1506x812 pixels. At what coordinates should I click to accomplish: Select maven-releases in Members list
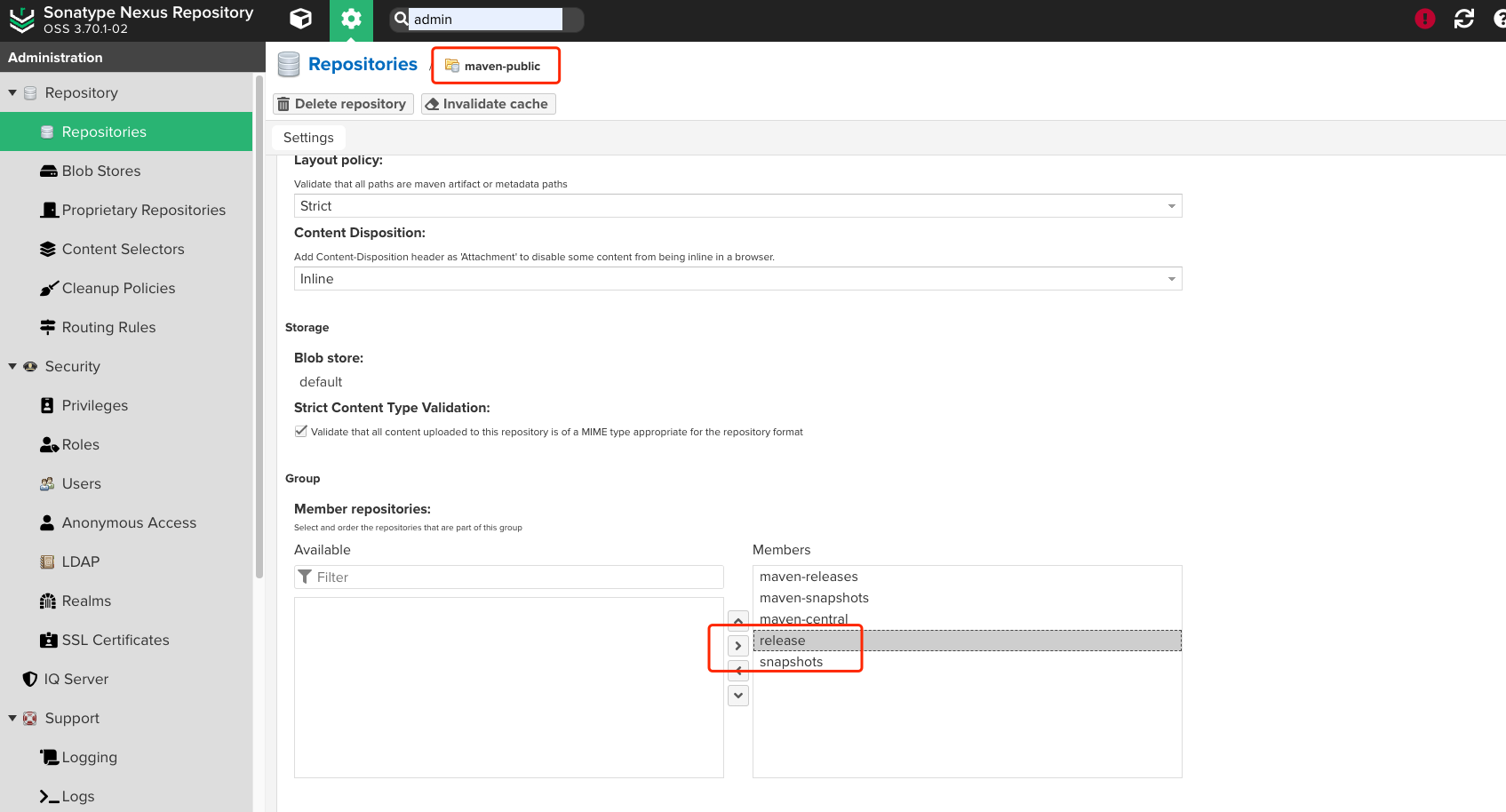(967, 577)
